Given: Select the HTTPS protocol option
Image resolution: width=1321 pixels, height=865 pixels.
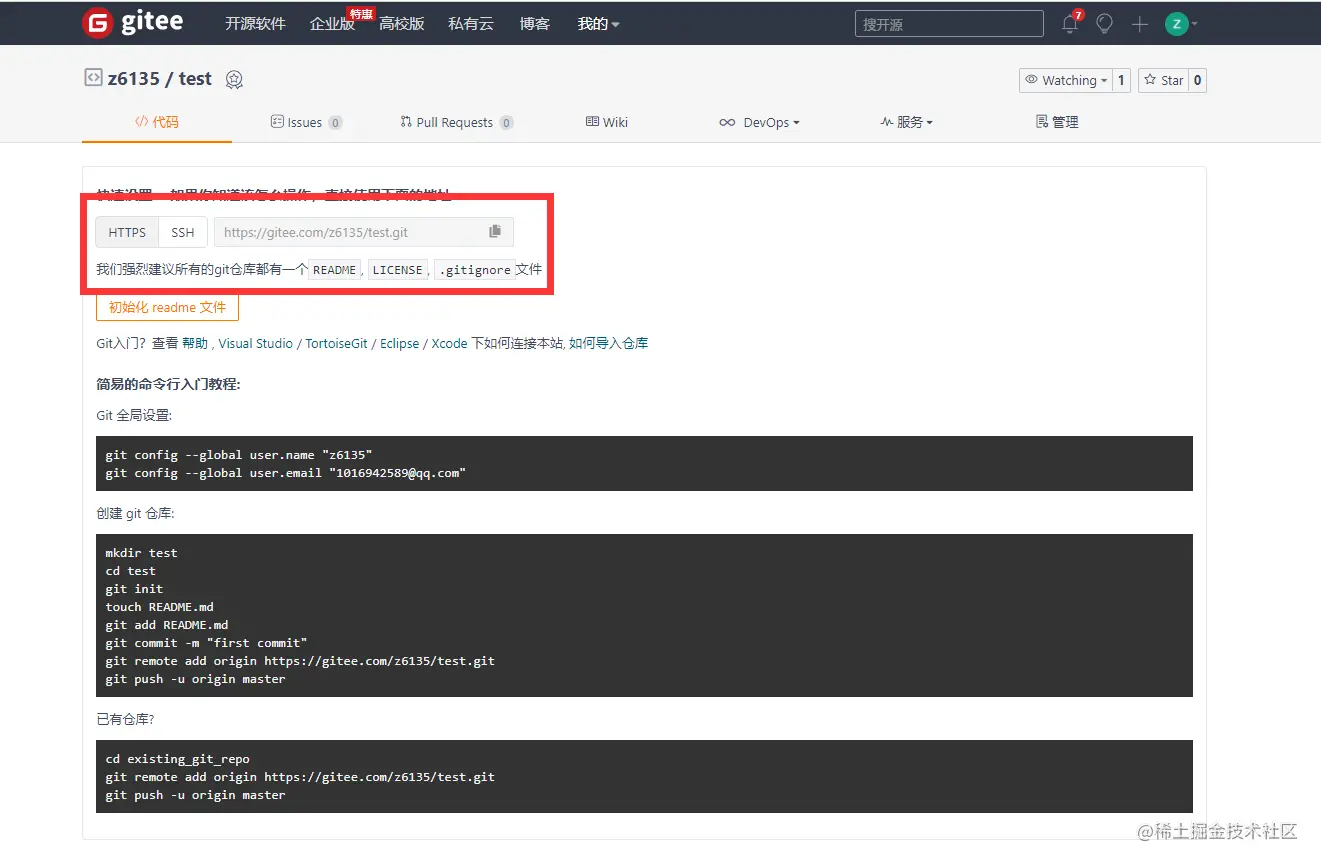Looking at the screenshot, I should point(127,232).
